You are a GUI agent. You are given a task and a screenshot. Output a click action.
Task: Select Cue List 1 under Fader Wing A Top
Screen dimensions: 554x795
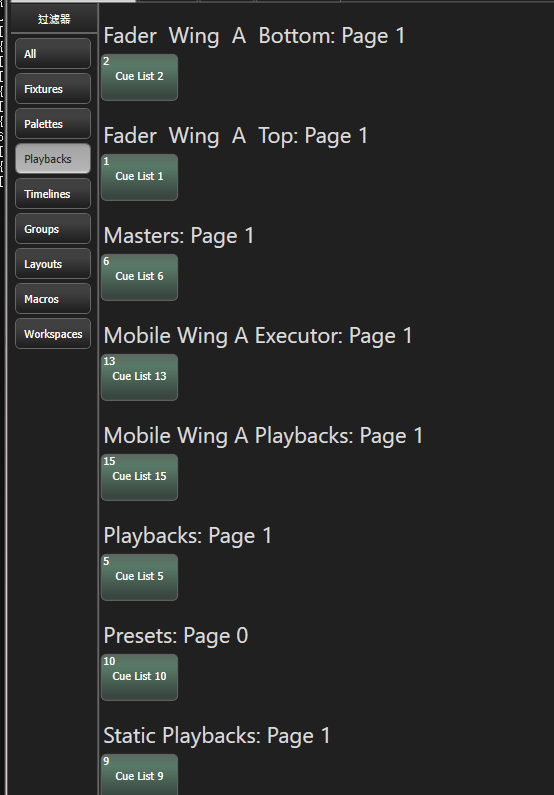point(139,177)
